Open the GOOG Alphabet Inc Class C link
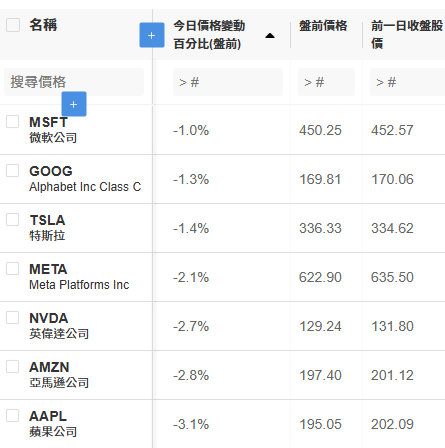Image resolution: width=445 pixels, height=448 pixels. [x=85, y=179]
